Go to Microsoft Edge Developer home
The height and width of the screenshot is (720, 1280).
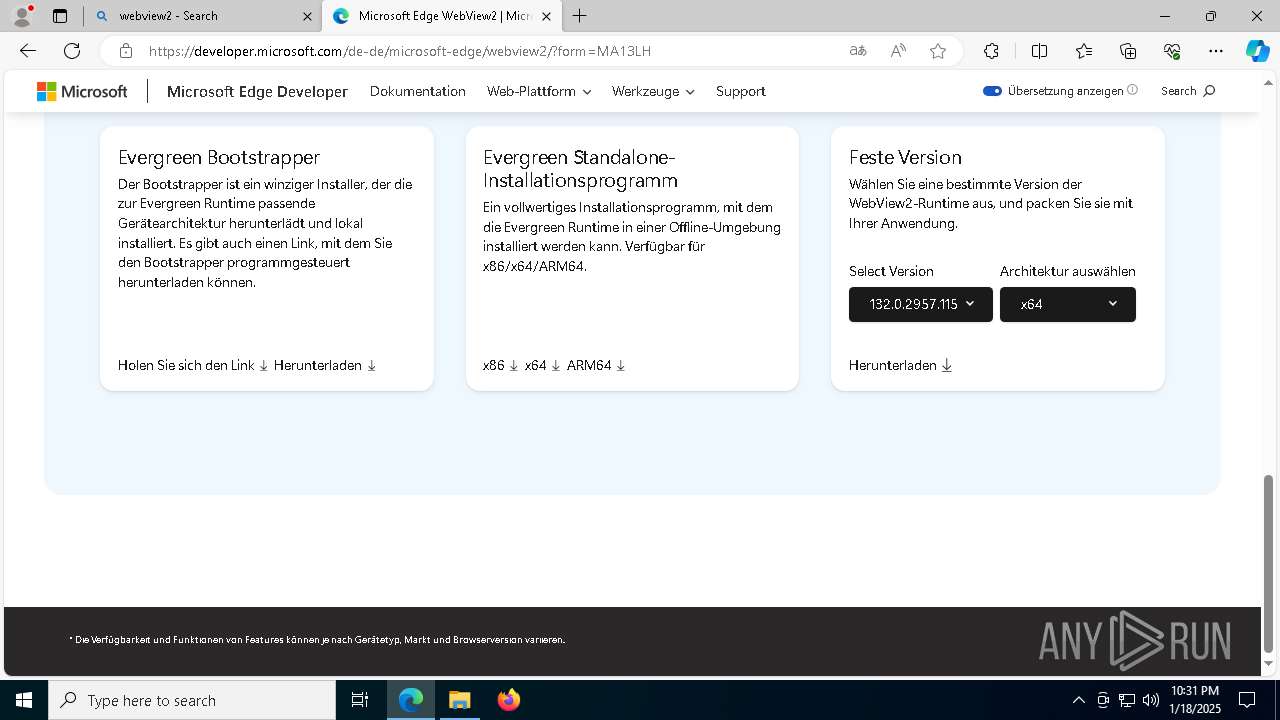click(257, 91)
